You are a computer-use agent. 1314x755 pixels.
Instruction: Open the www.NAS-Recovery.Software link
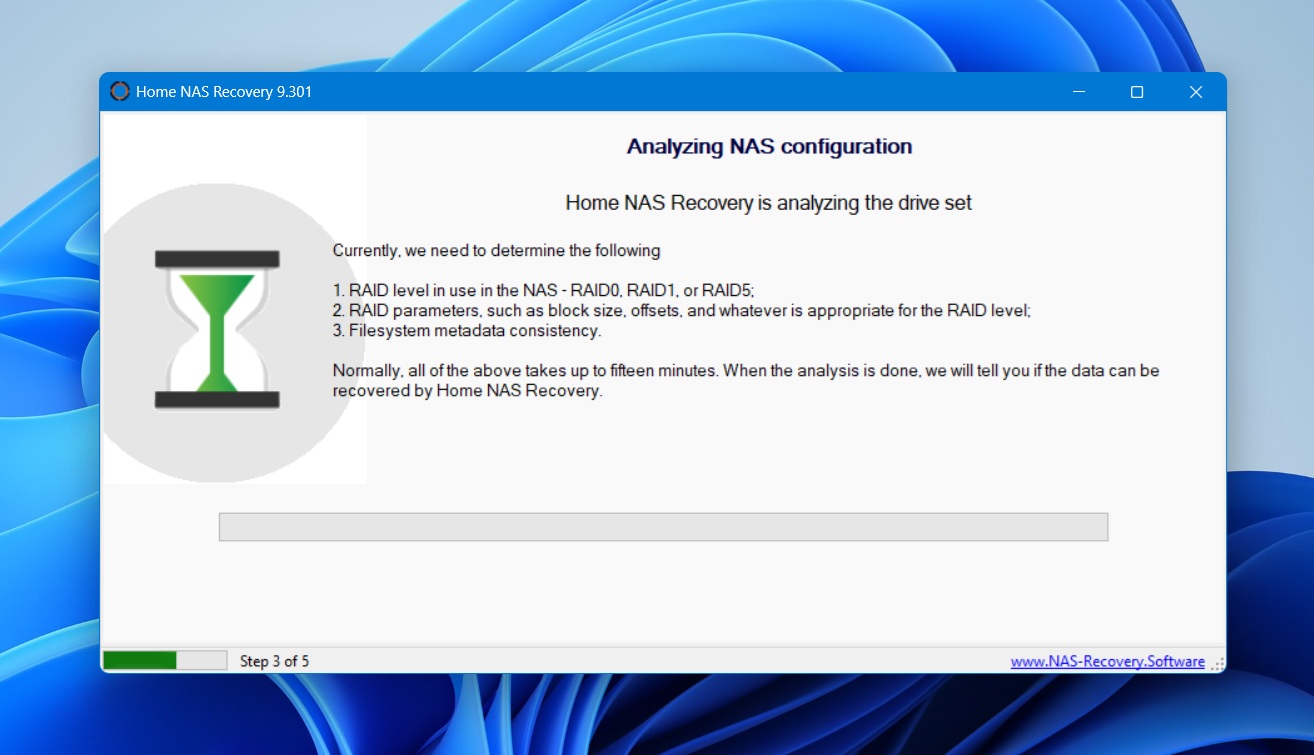tap(1107, 661)
